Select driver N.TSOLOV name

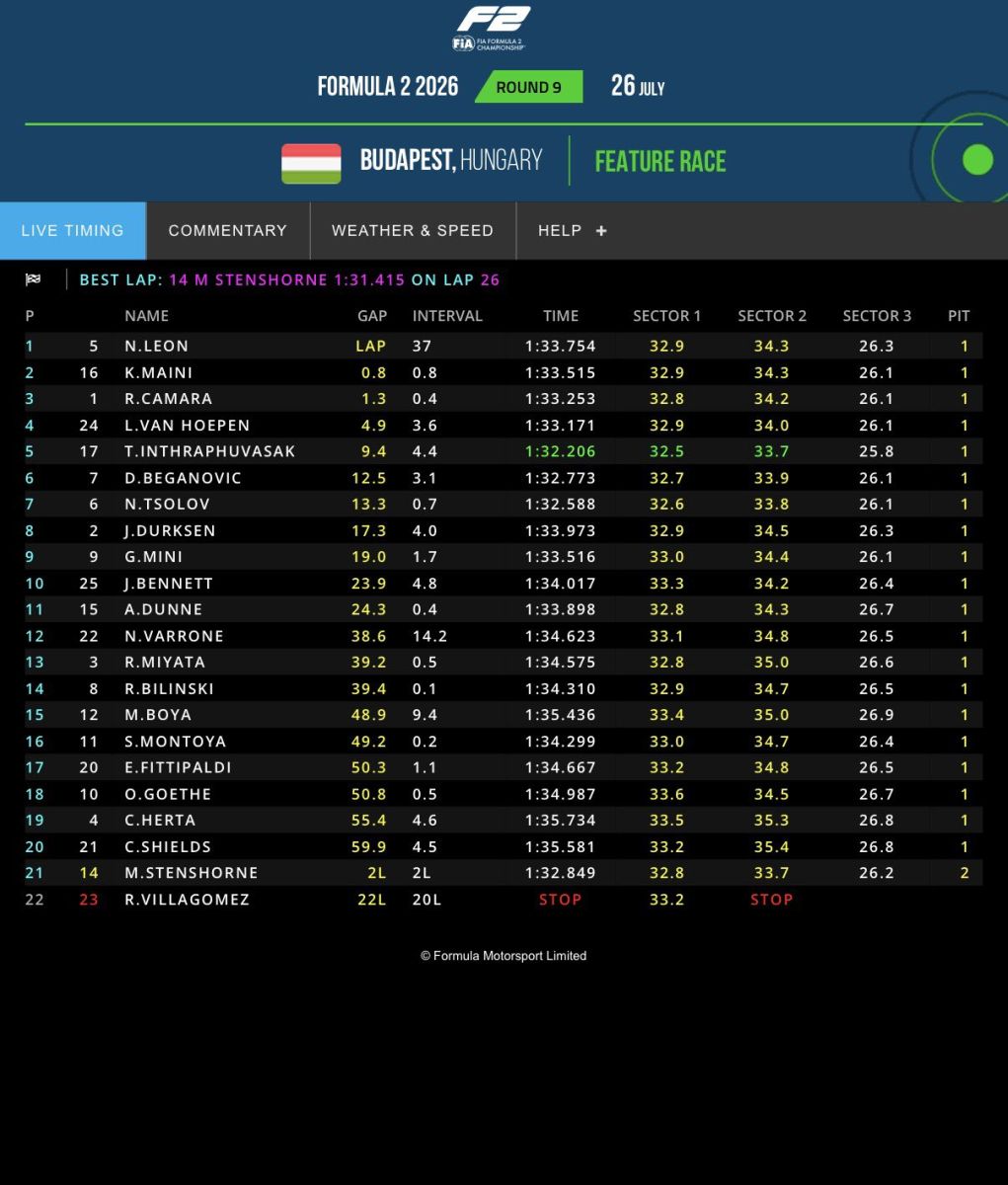click(x=167, y=505)
